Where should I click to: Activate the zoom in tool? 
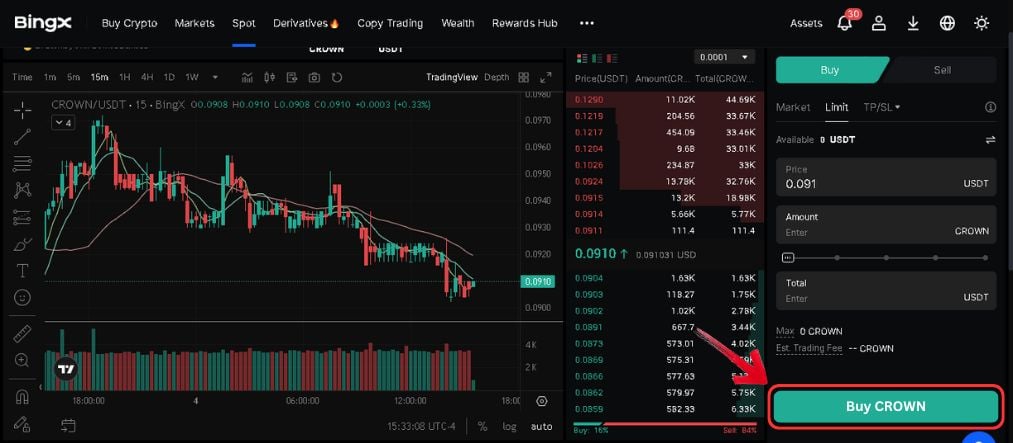coord(23,360)
